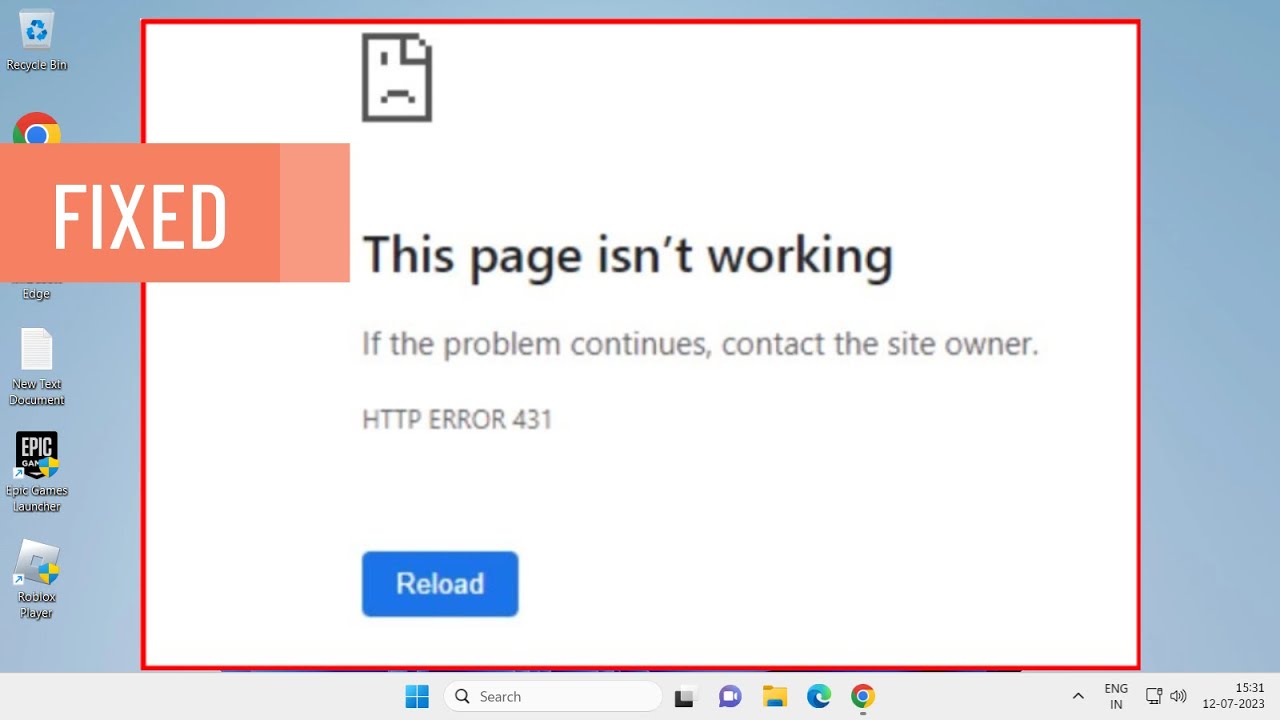Viewport: 1280px width, 720px height.
Task: Expand the hidden system tray icons chevron
Action: (1078, 697)
